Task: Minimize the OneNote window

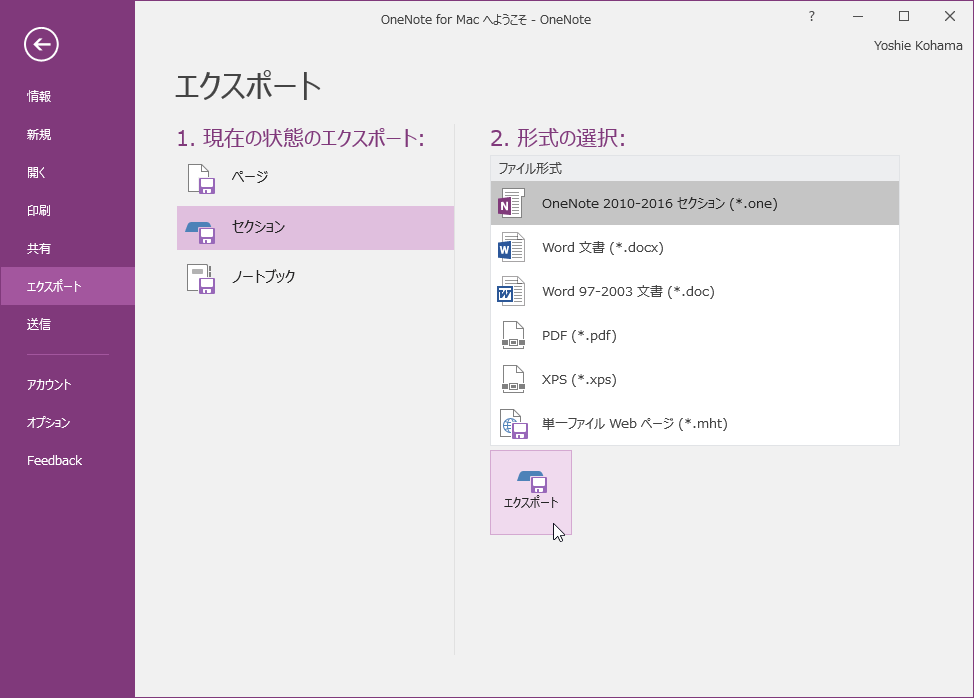Action: pyautogui.click(x=858, y=17)
